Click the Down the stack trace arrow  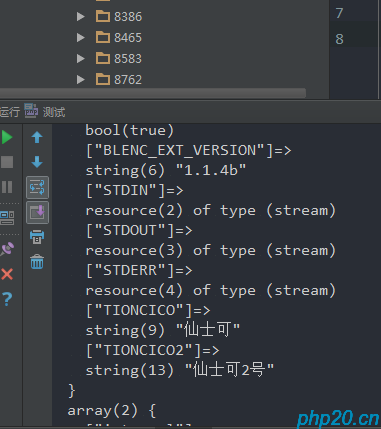tap(37, 162)
